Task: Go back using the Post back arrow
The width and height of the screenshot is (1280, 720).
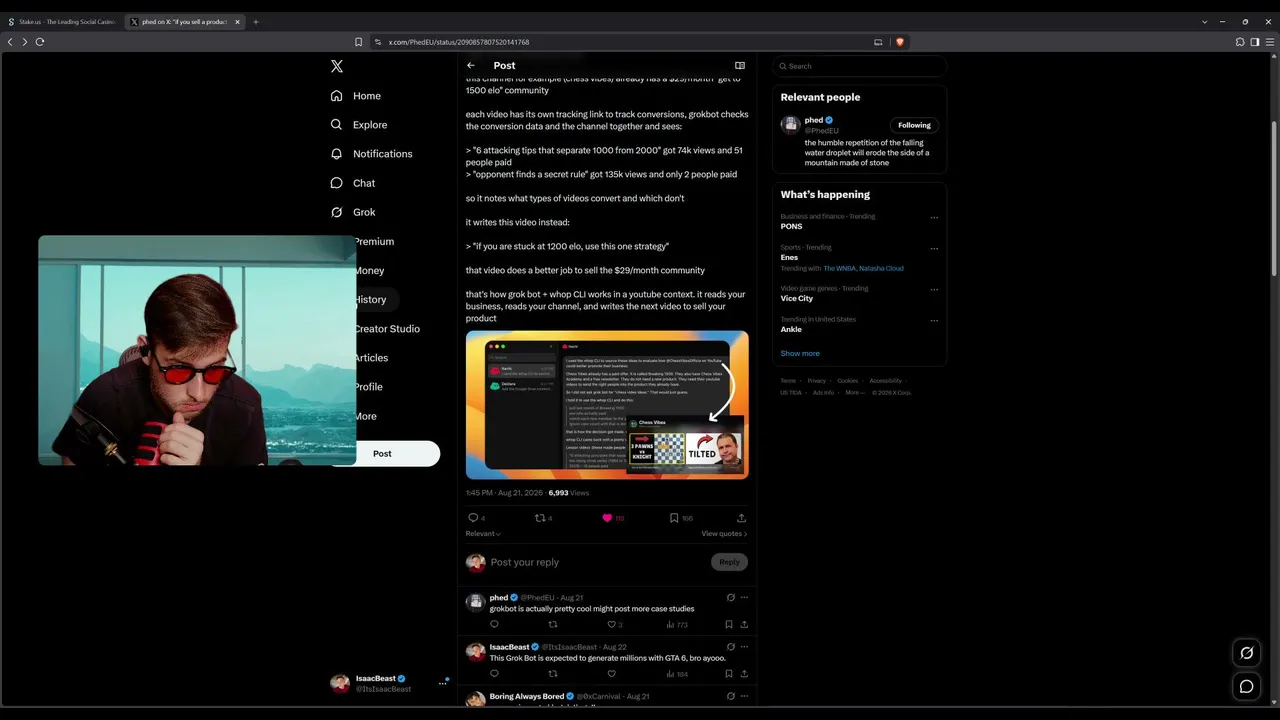Action: 471,66
